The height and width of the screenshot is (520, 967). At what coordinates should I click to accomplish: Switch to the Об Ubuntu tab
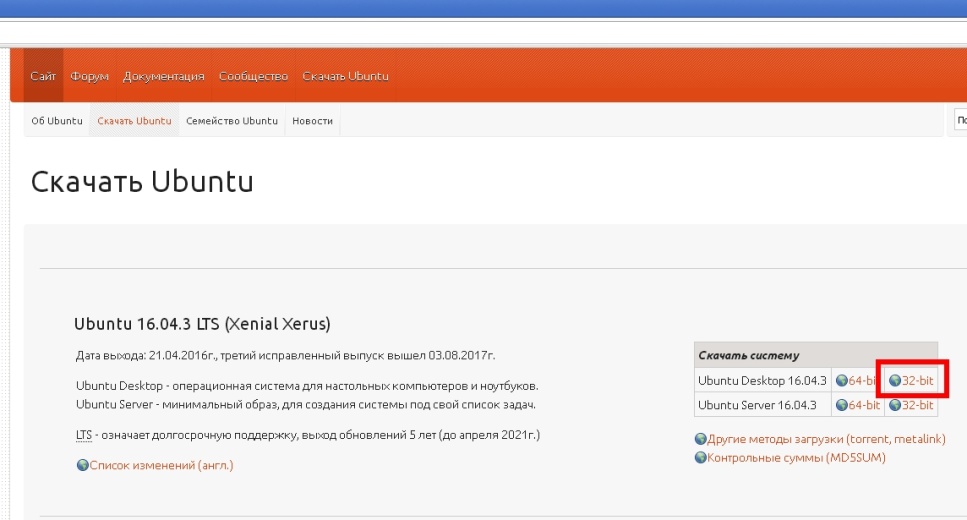[57, 121]
